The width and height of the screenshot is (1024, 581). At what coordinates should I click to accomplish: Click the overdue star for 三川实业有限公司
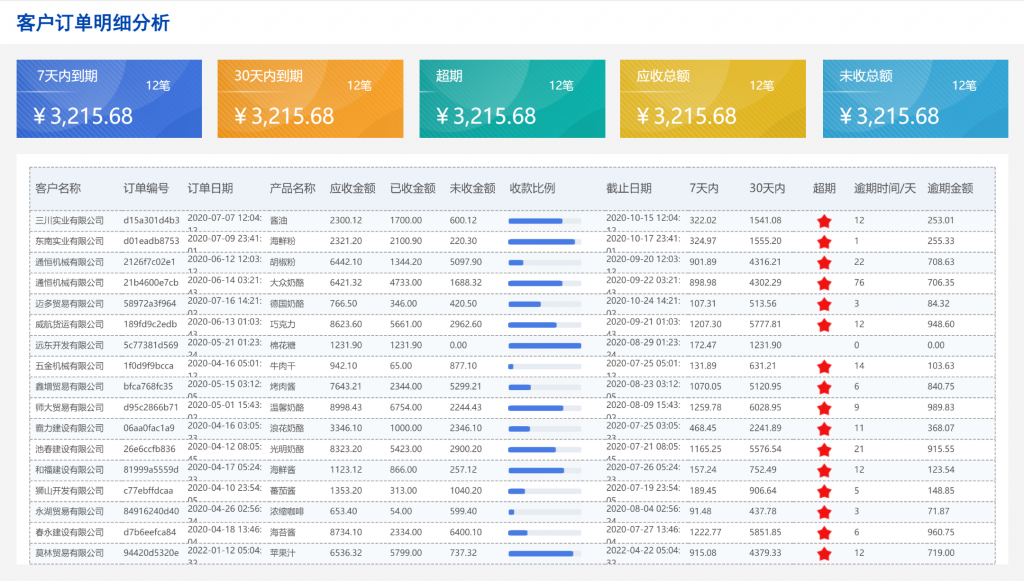(x=824, y=221)
